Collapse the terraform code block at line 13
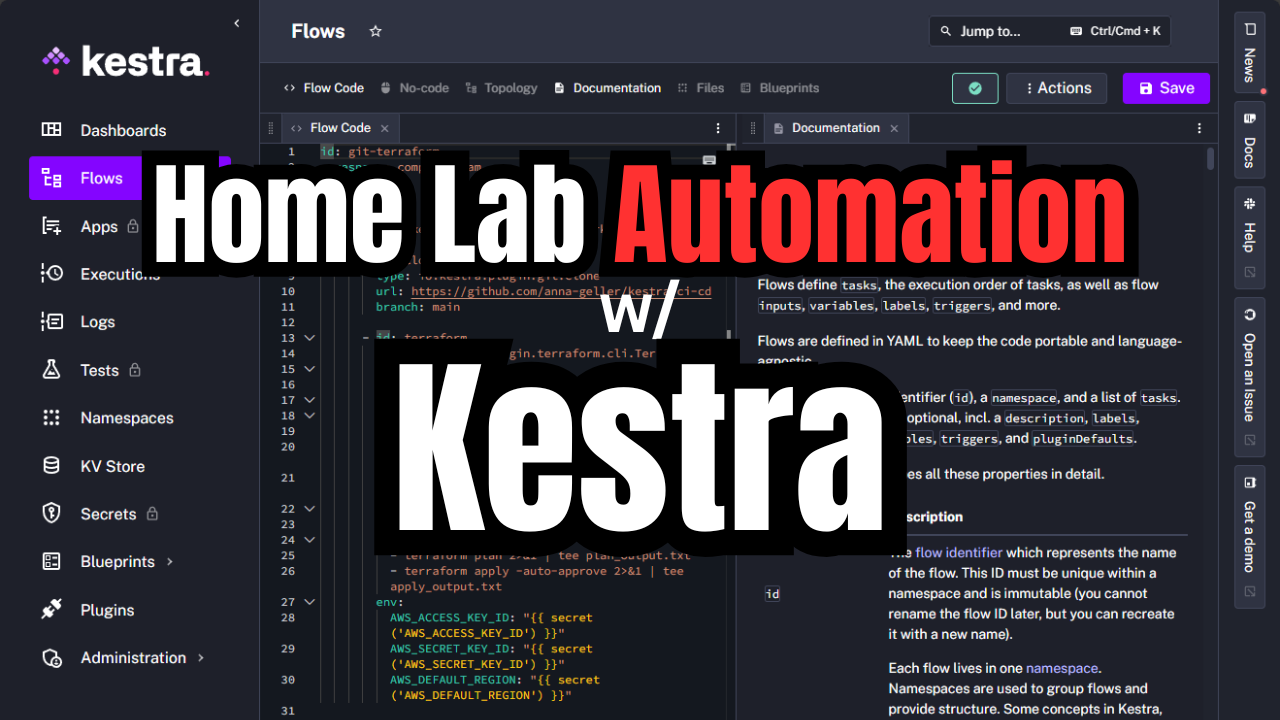1280x720 pixels. point(308,338)
